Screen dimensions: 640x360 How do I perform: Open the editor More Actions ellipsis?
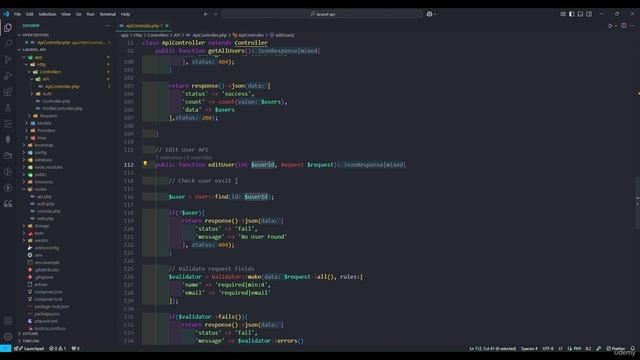pos(632,26)
